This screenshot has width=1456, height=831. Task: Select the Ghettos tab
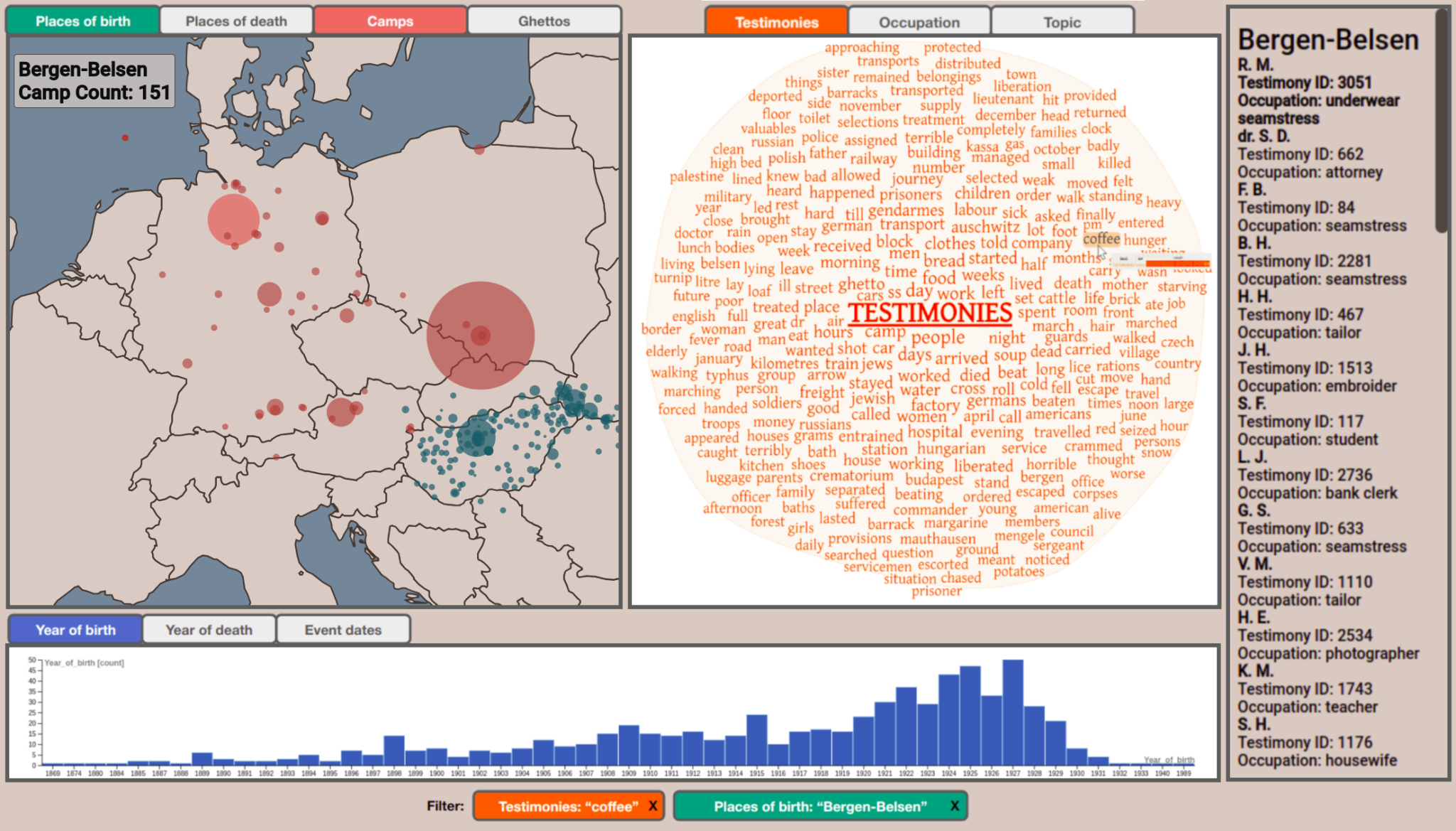click(544, 21)
